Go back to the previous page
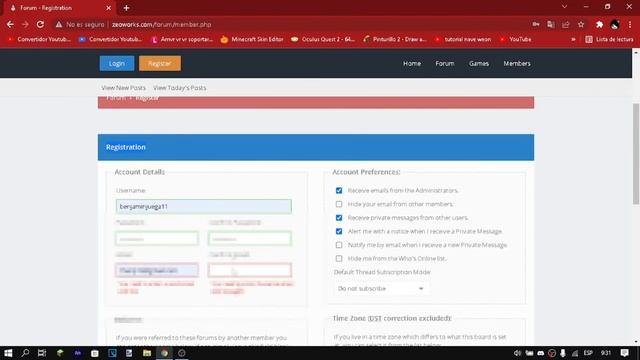 tap(10, 24)
